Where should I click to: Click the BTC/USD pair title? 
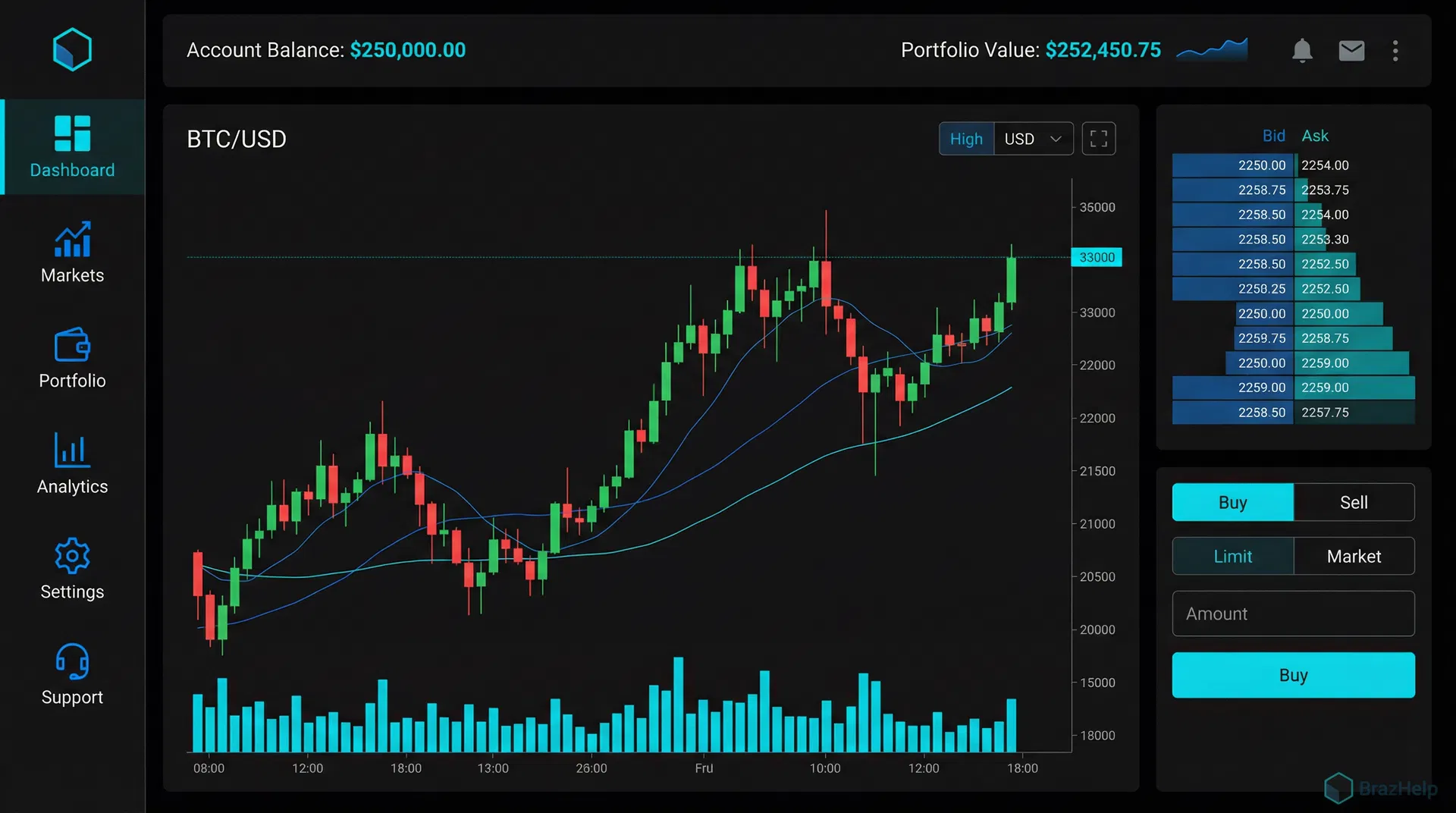[236, 139]
